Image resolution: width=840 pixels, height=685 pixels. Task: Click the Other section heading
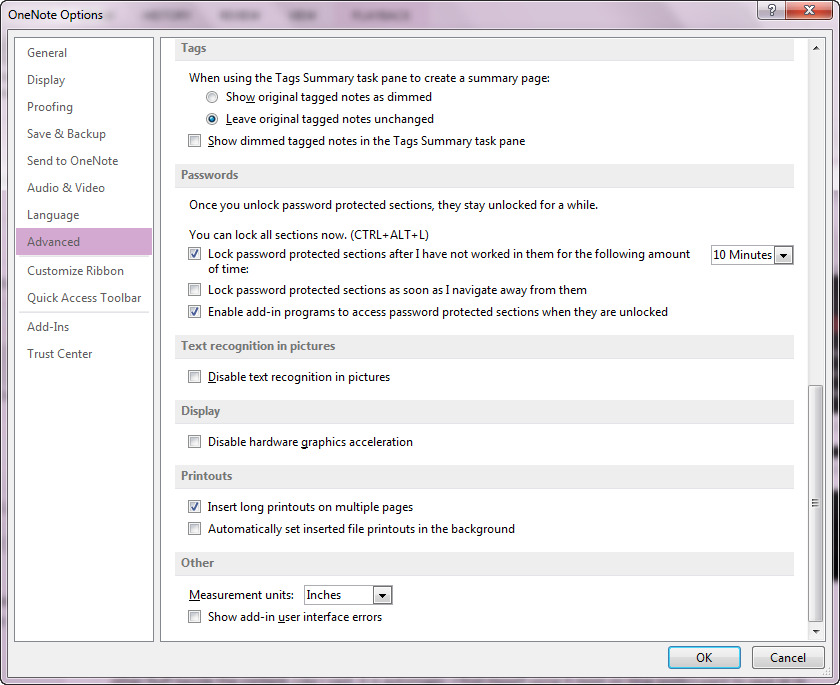click(197, 563)
